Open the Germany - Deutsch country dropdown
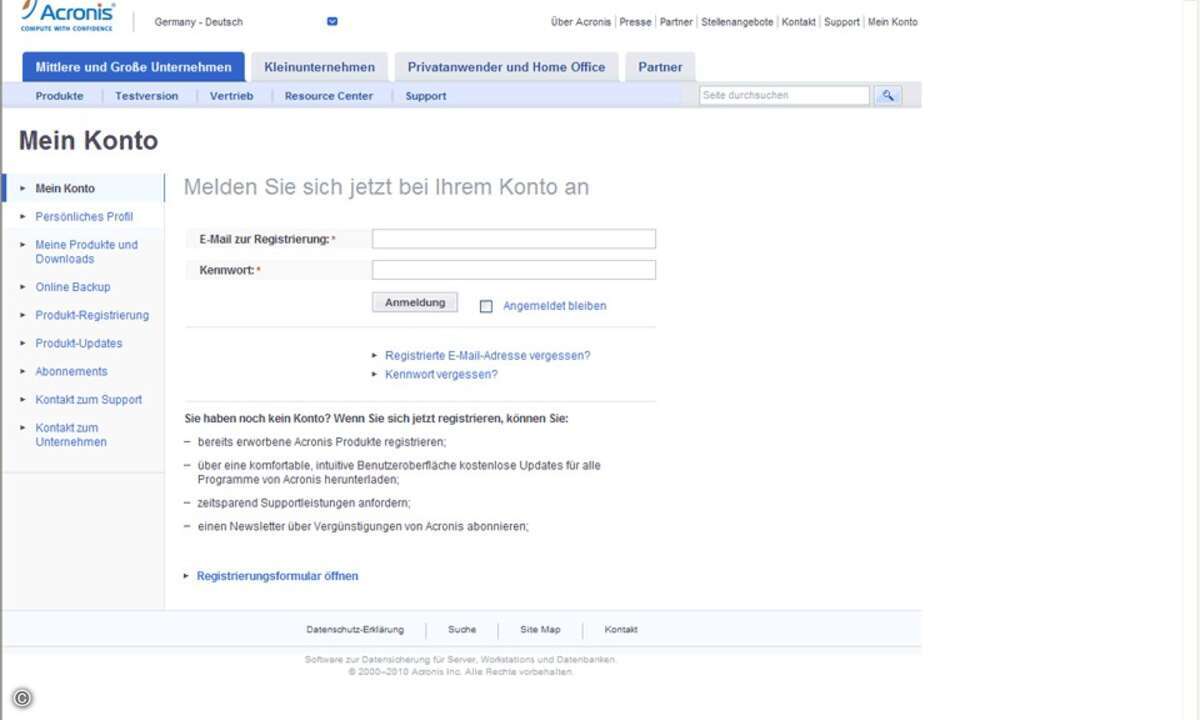 (333, 22)
